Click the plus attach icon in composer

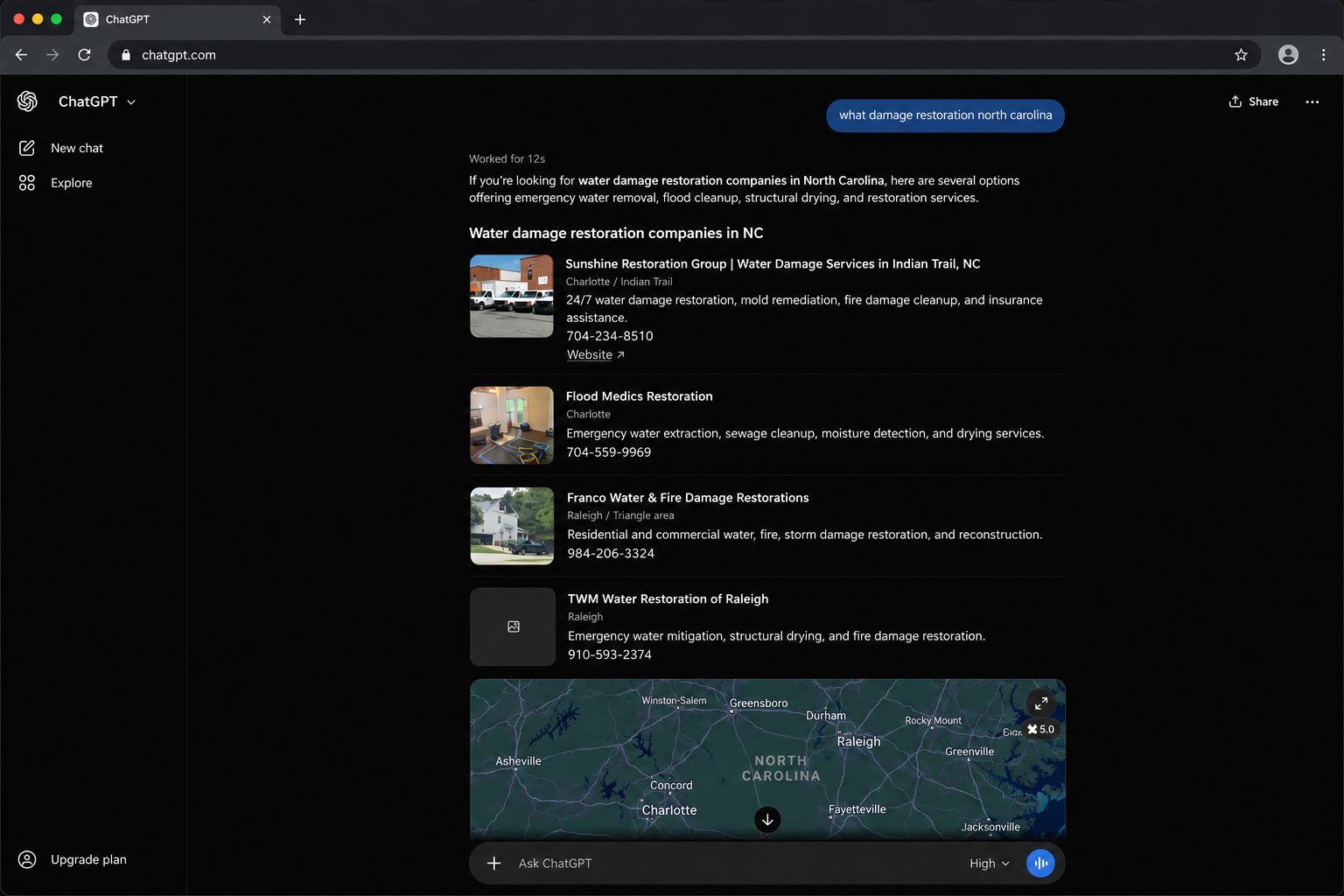coord(493,864)
